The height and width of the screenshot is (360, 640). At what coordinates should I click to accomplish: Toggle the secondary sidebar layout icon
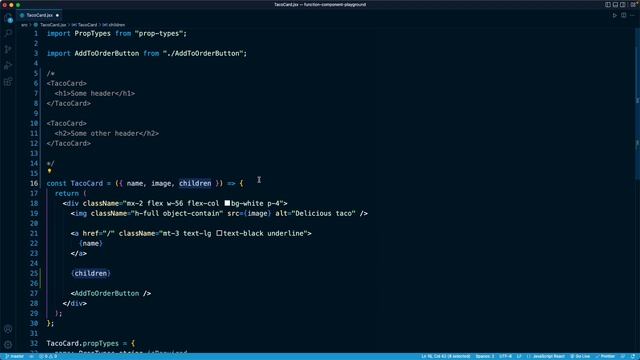pyautogui.click(x=622, y=4)
